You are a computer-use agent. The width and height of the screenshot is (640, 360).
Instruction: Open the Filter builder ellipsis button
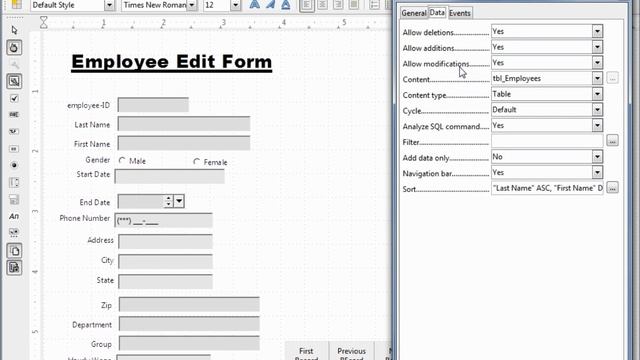(612, 141)
